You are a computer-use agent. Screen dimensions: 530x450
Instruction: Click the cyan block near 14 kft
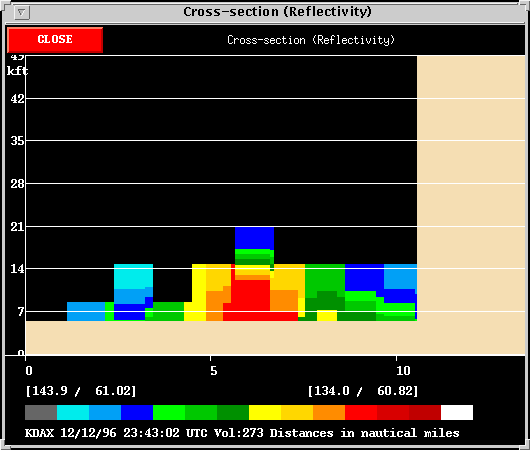(133, 277)
